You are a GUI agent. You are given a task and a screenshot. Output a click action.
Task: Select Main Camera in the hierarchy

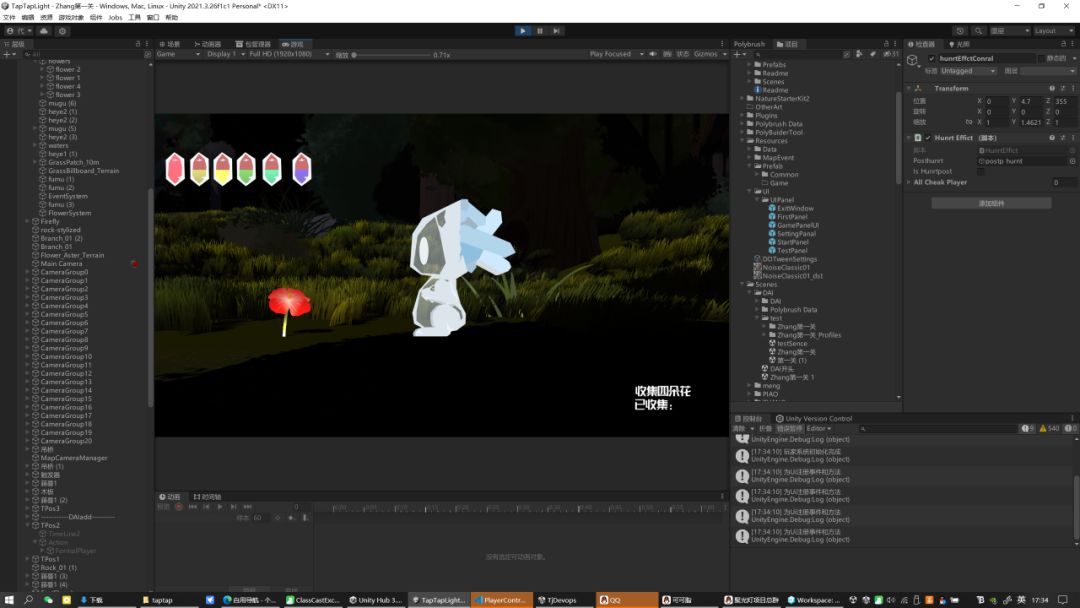(62, 264)
